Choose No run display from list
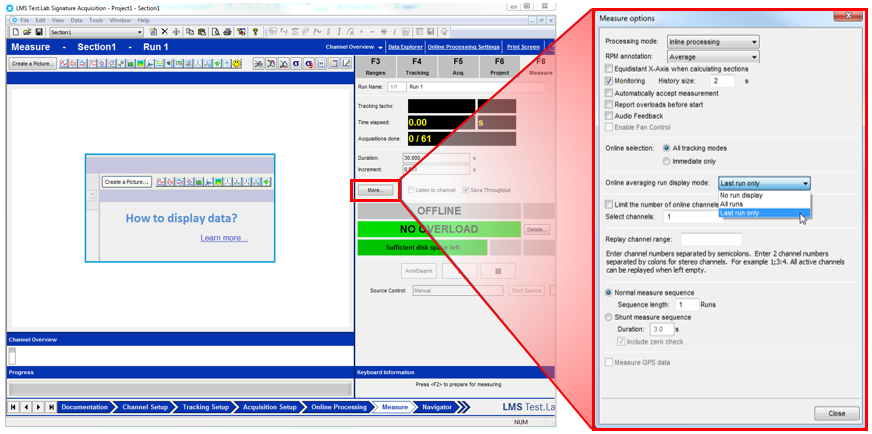 coord(764,195)
